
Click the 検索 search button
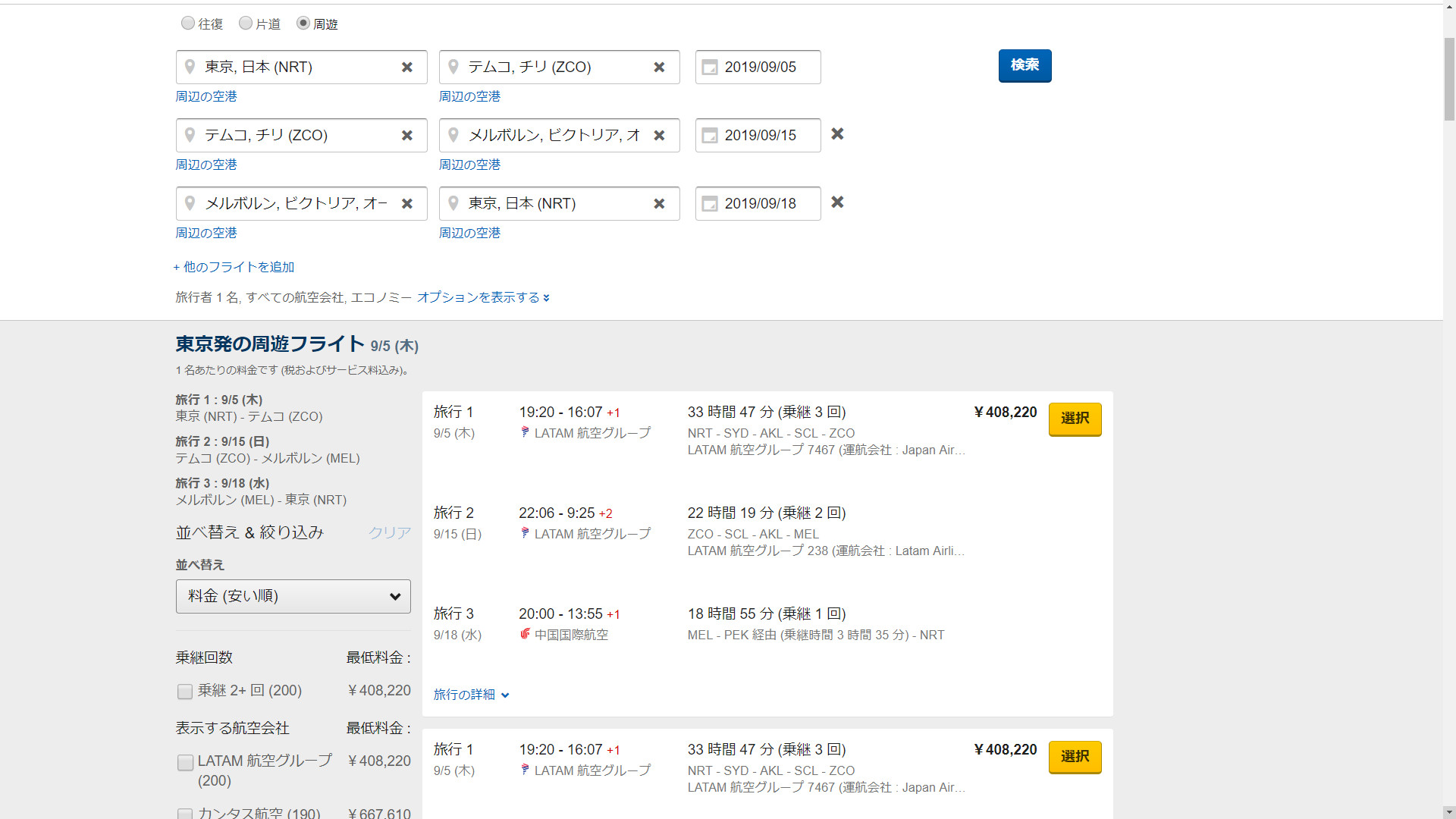coord(1025,66)
